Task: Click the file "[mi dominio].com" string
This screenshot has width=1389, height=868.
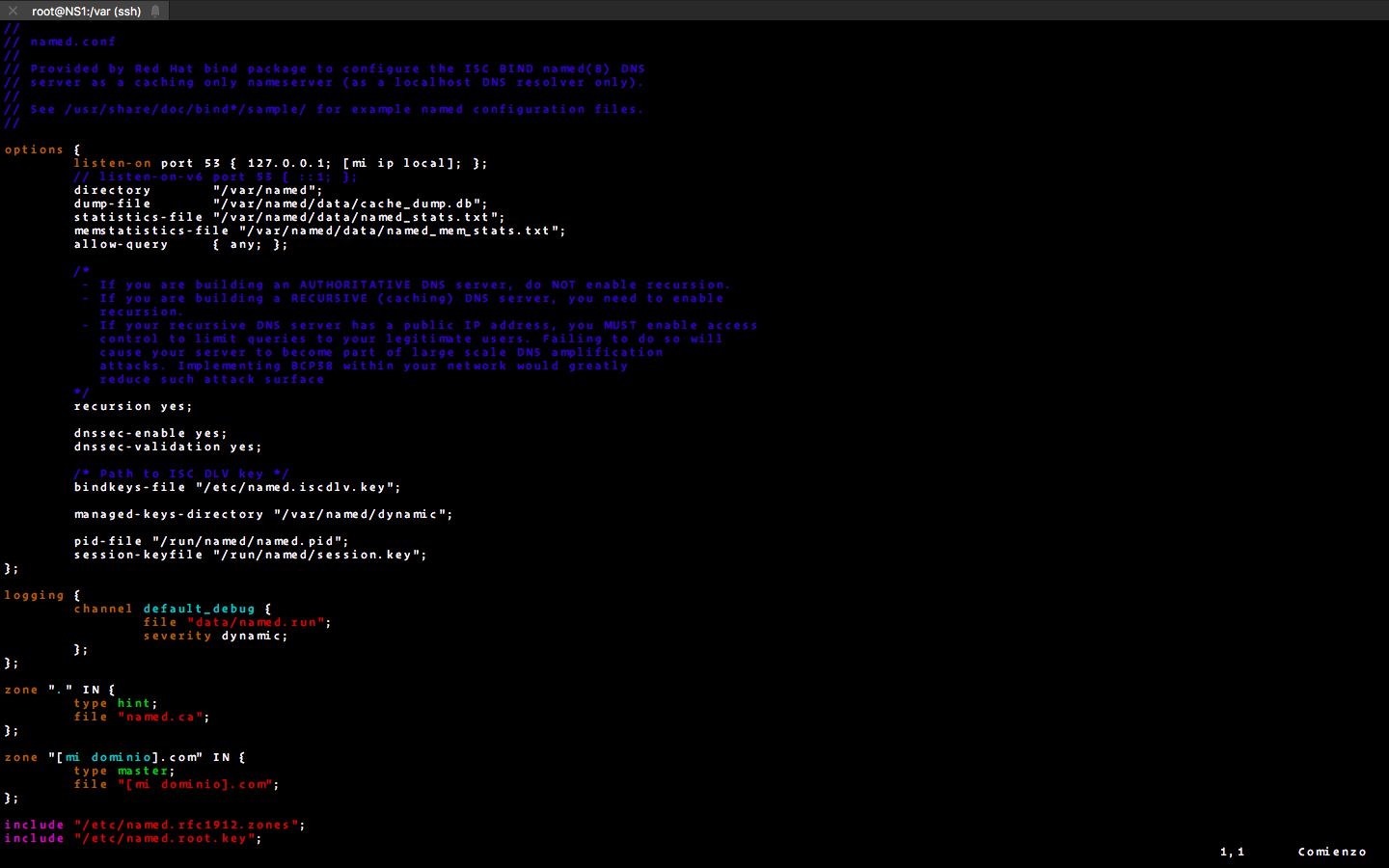Action: coord(195,784)
